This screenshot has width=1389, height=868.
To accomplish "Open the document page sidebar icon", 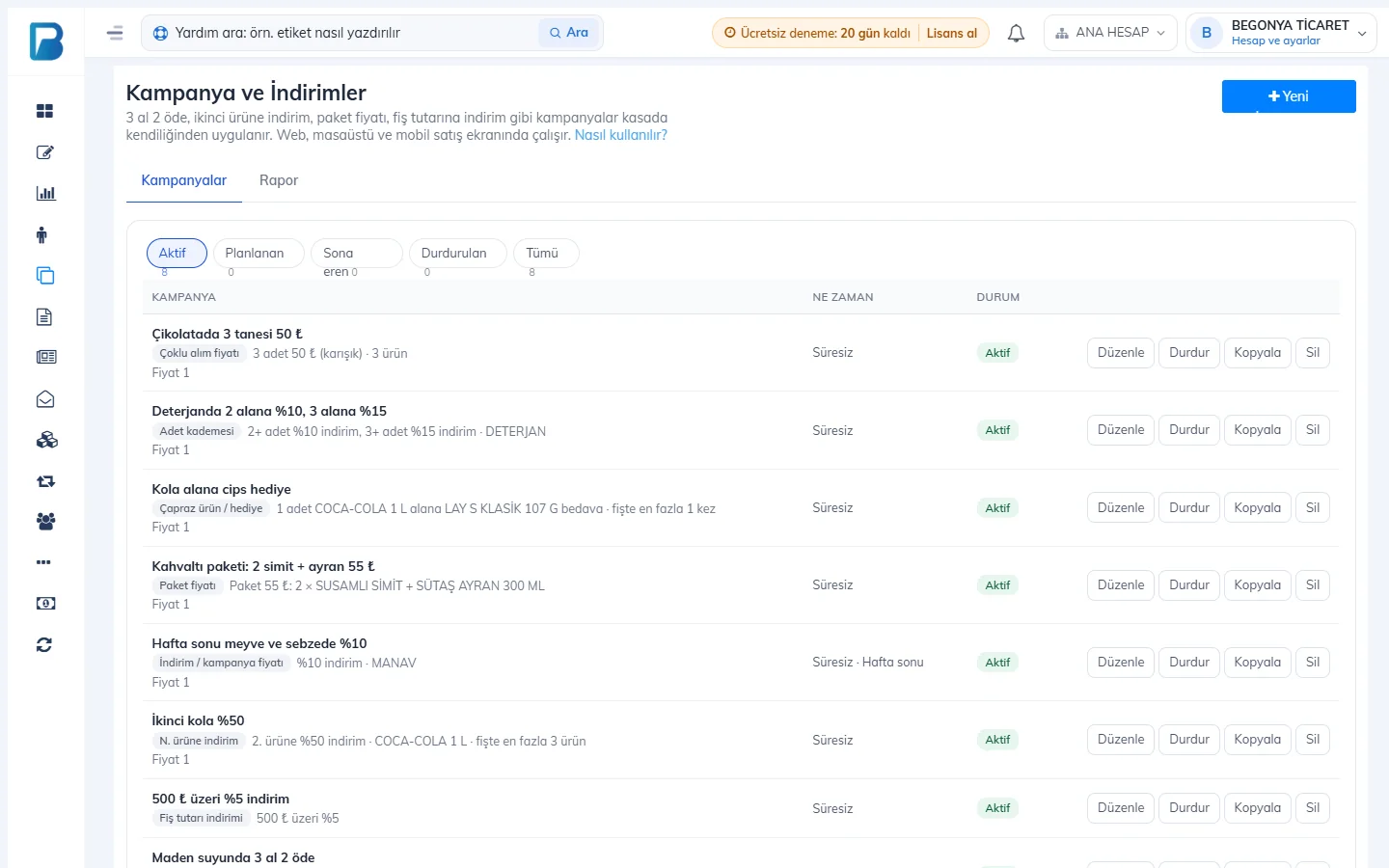I will [44, 316].
